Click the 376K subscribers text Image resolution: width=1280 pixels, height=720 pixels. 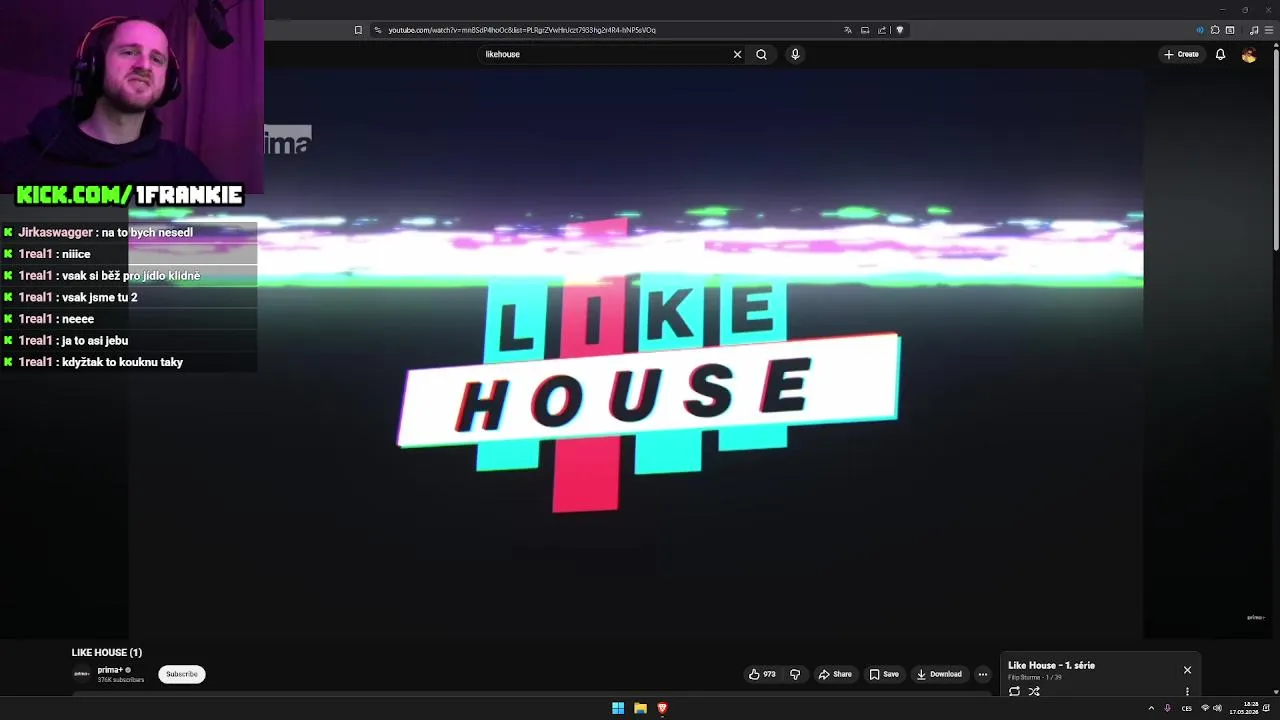(121, 680)
